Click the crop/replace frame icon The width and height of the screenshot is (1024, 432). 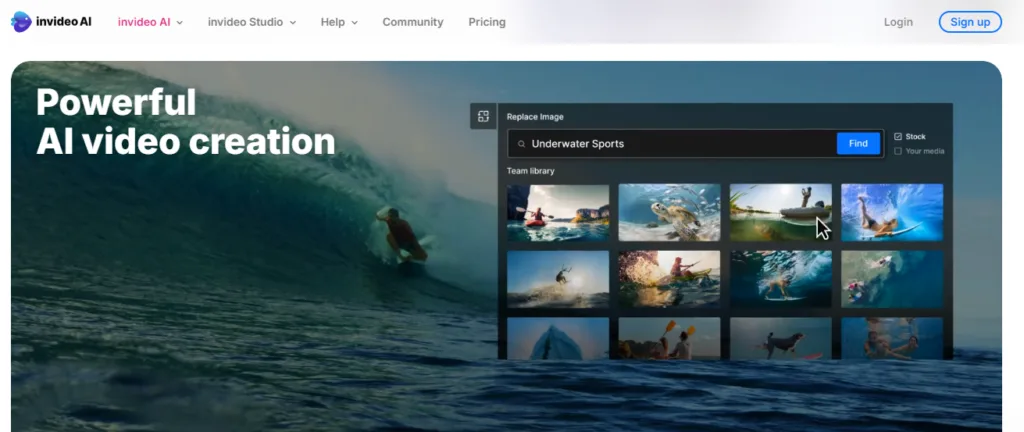point(483,117)
